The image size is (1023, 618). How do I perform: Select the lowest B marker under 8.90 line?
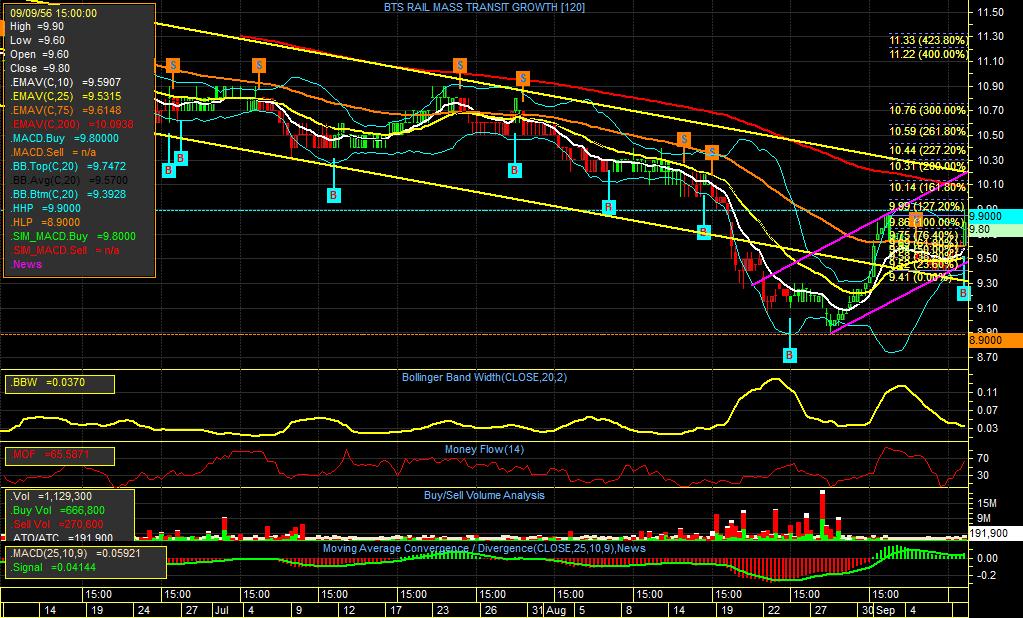pos(790,355)
